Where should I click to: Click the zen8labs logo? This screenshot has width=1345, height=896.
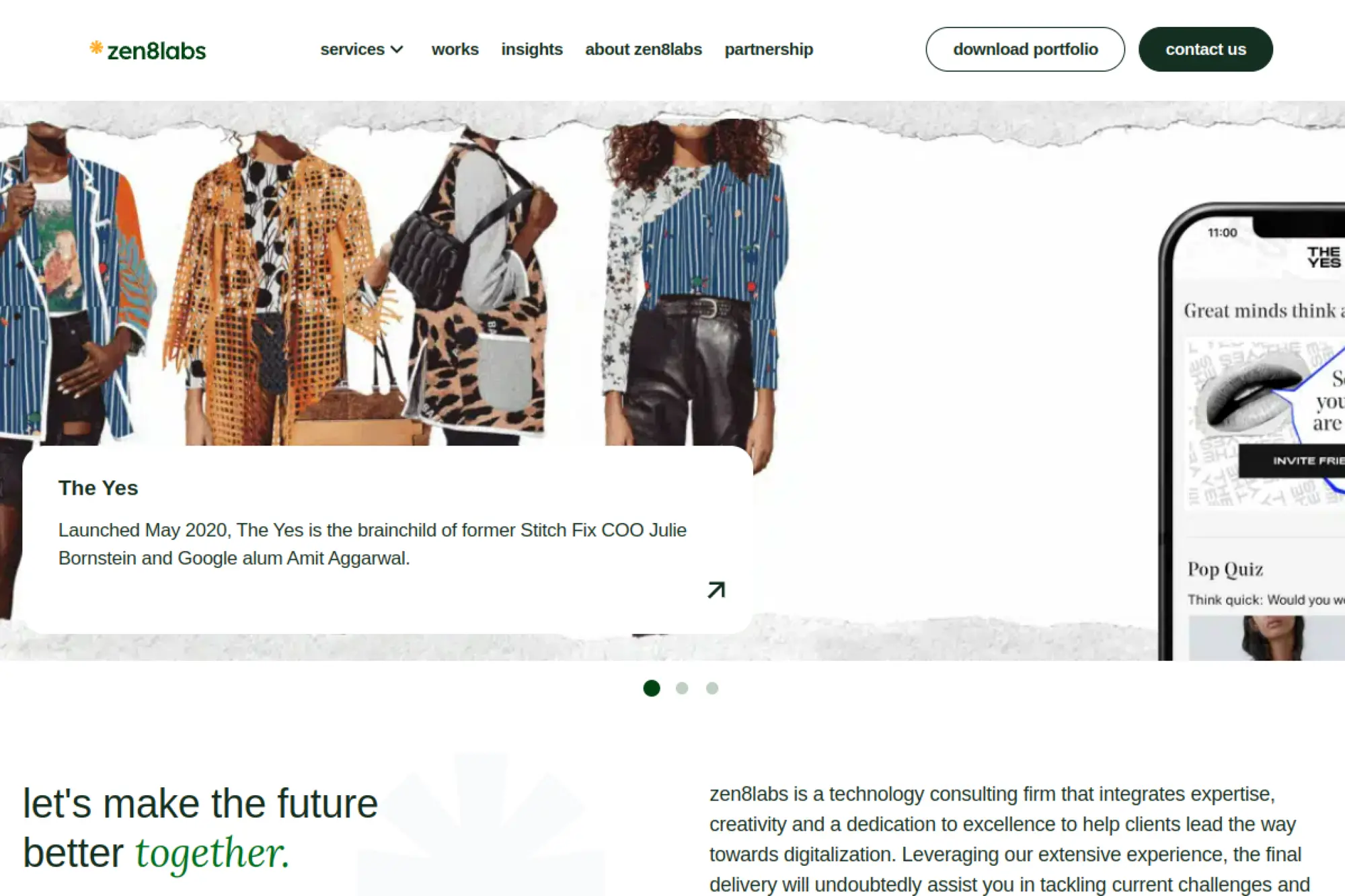[148, 50]
